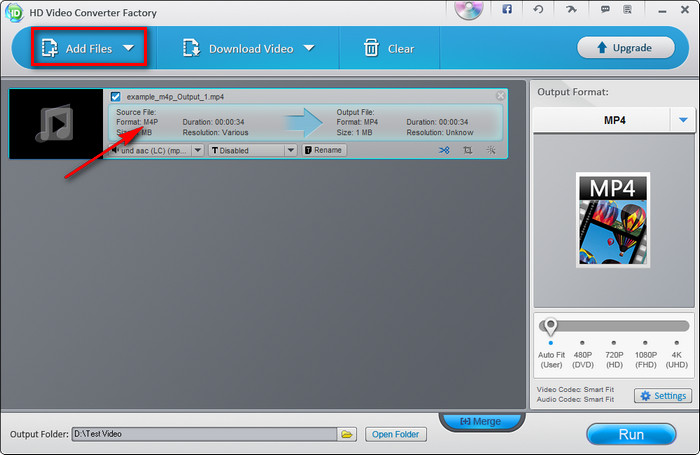Click the resolution slider handle
The width and height of the screenshot is (700, 455).
[550, 326]
